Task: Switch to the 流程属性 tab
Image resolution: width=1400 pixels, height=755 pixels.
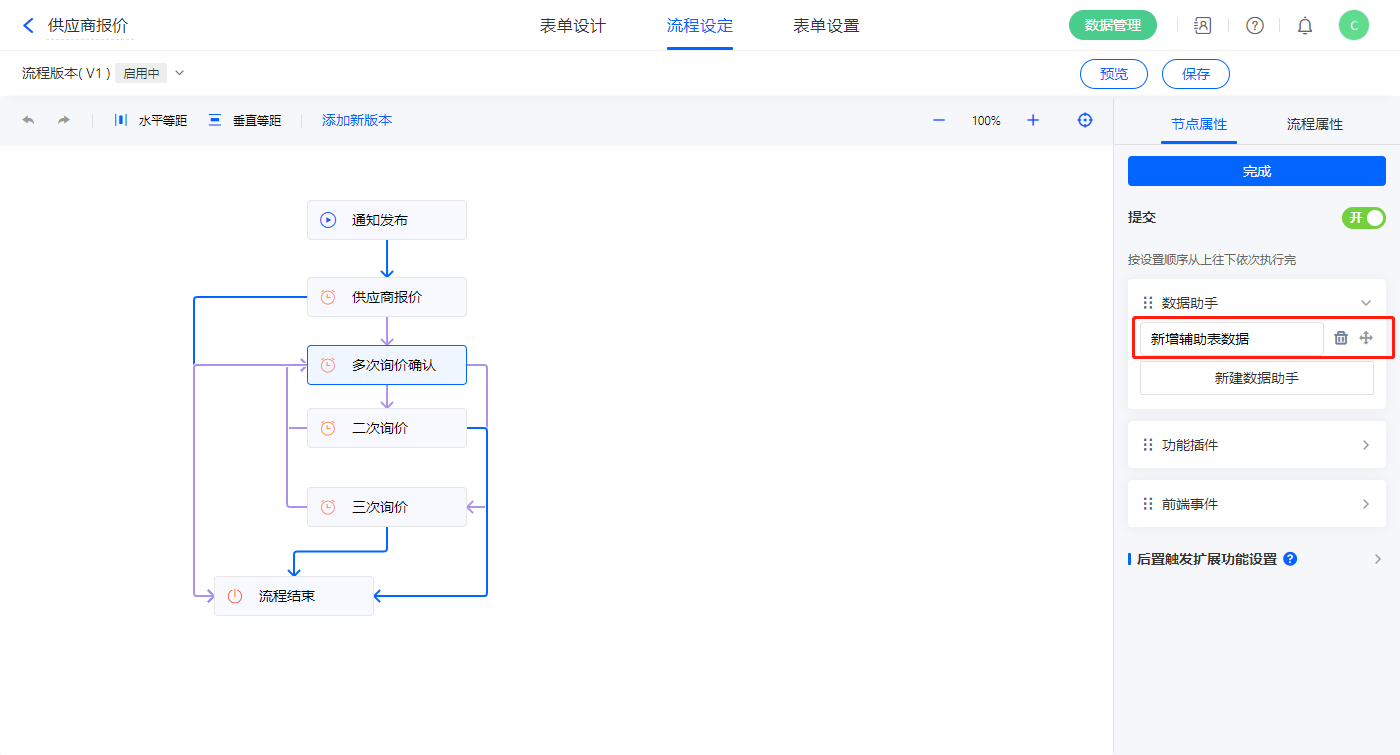Action: (x=1314, y=124)
